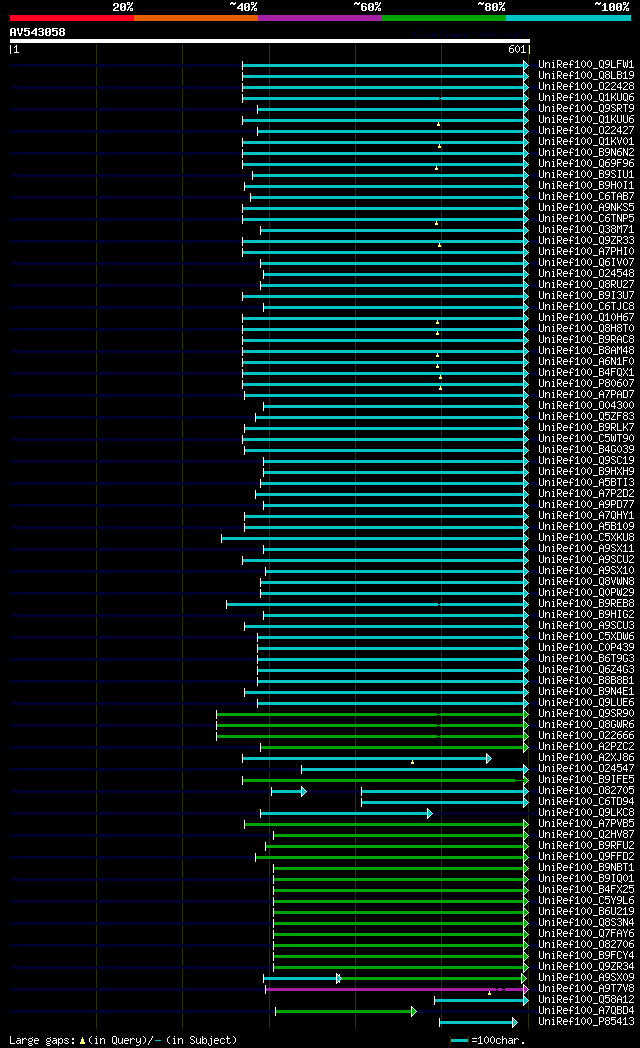This screenshot has height=1048, width=640.
Task: Click UniRef100_O82706 label
Action: (586, 945)
